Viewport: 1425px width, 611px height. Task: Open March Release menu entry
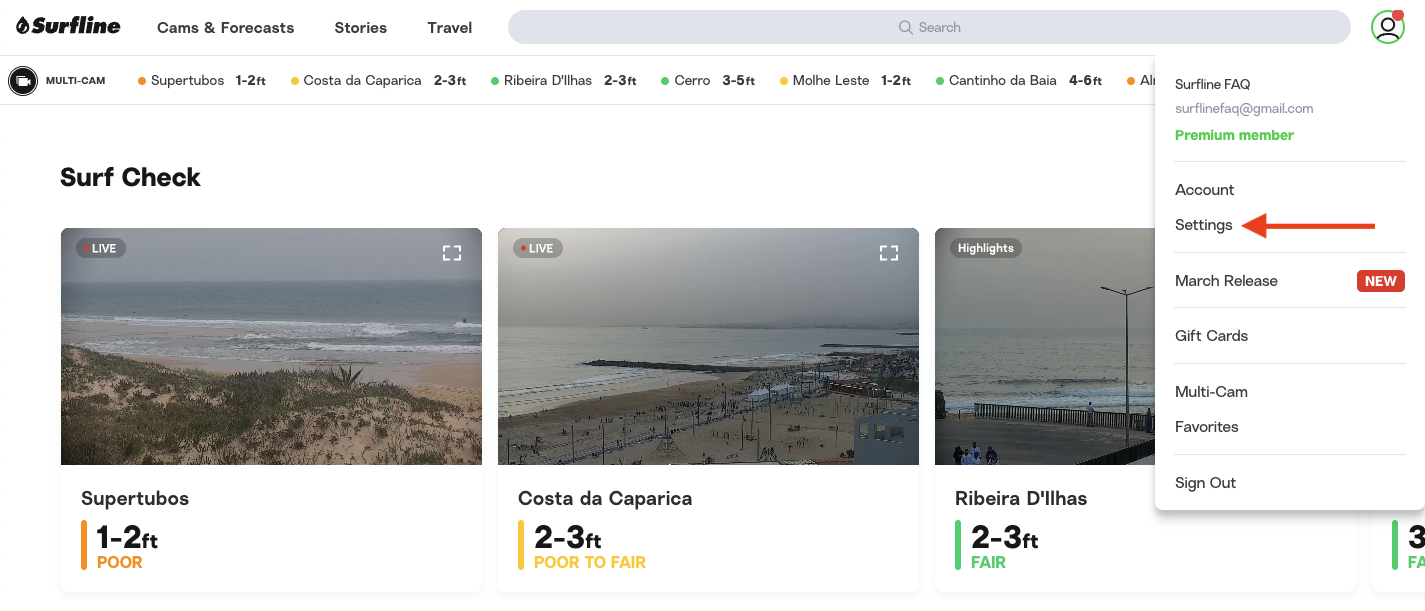[x=1226, y=281]
